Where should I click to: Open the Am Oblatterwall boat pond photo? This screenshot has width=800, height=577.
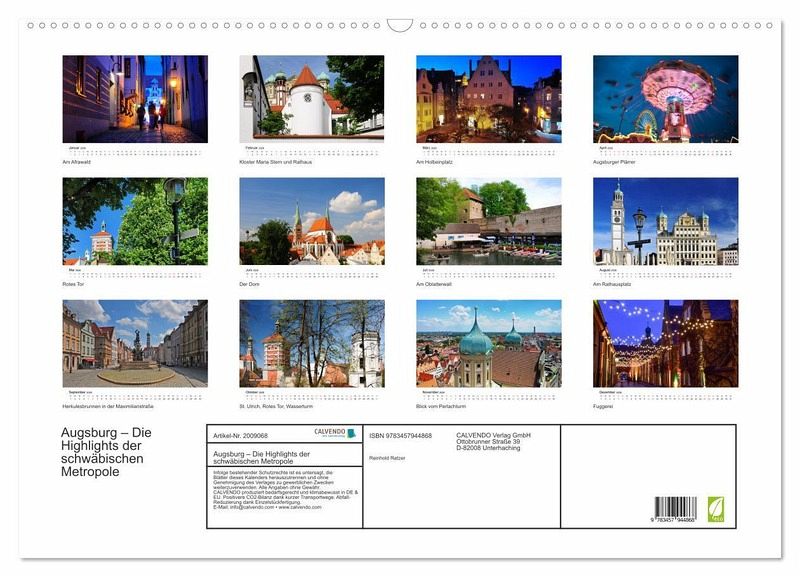click(x=489, y=221)
